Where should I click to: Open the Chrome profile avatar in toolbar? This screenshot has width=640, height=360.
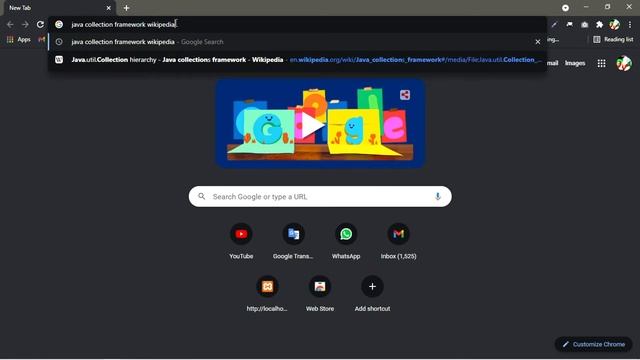tap(614, 24)
